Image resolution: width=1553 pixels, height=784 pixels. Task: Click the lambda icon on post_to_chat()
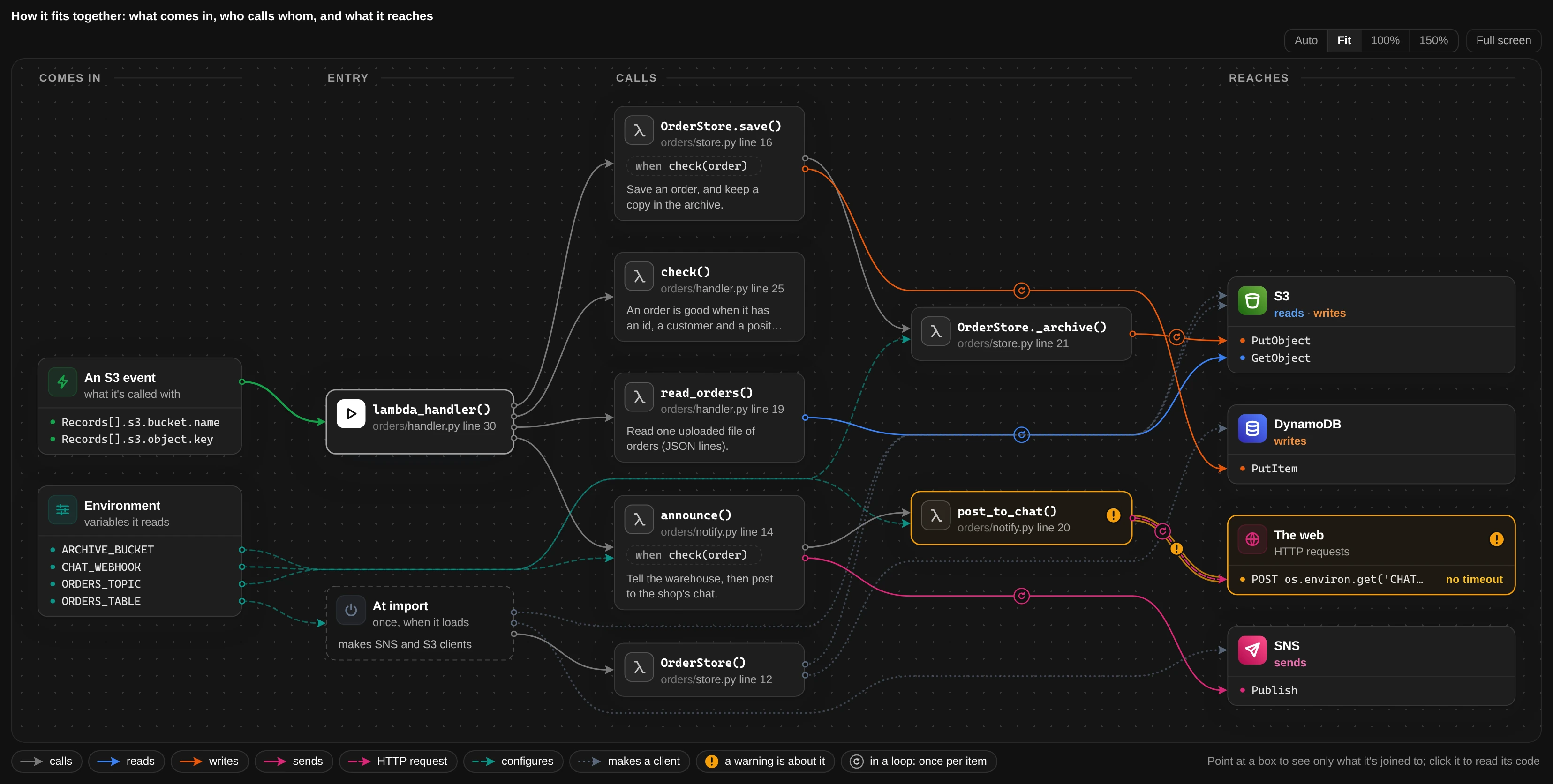tap(935, 516)
